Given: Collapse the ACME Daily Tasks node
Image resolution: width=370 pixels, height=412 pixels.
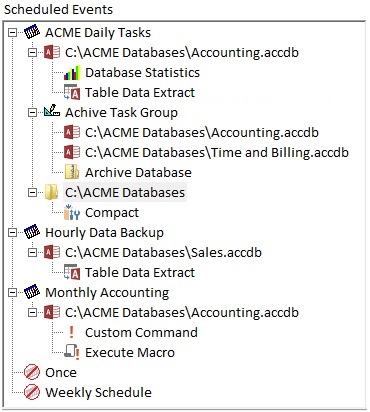Looking at the screenshot, I should pyautogui.click(x=12, y=33).
